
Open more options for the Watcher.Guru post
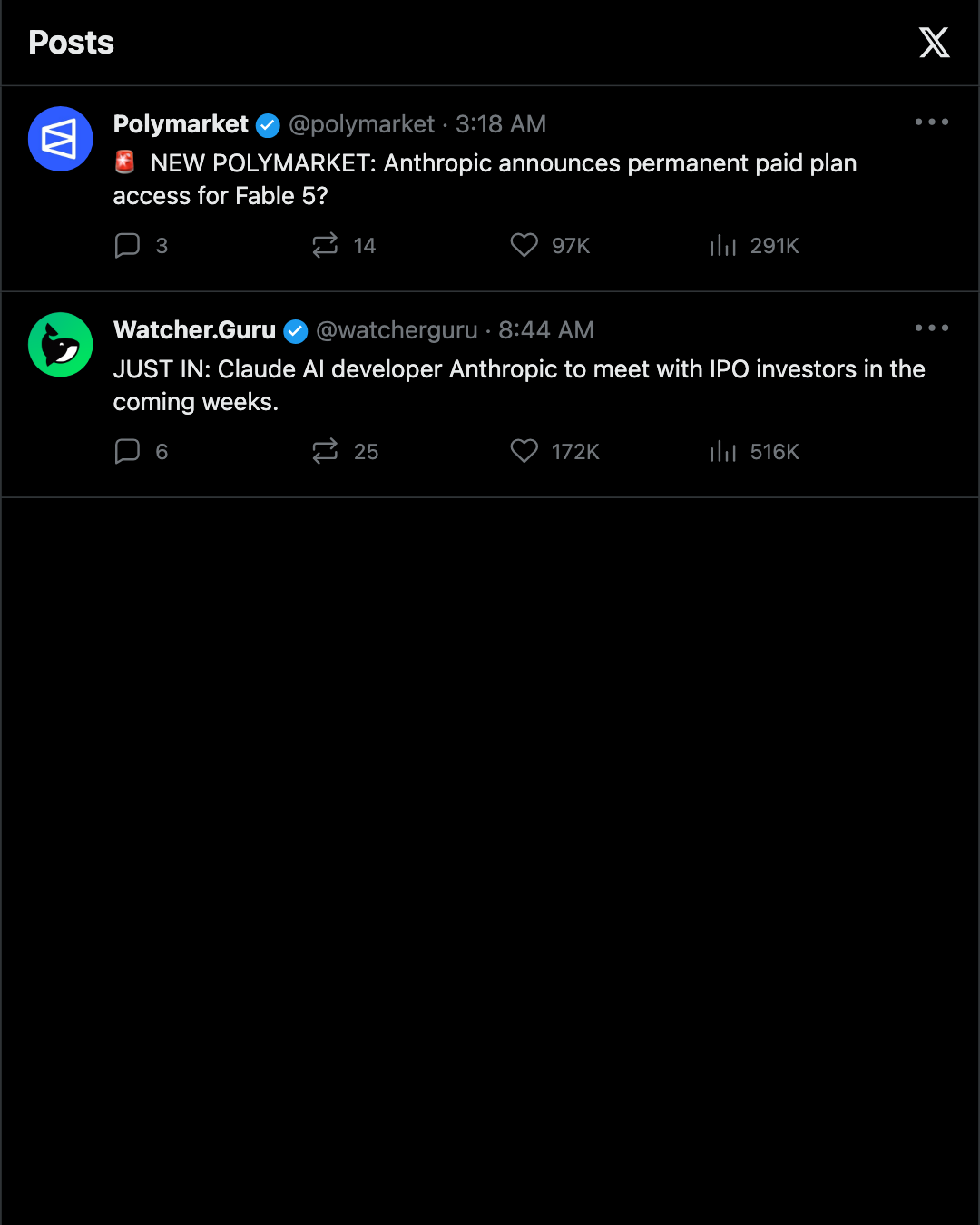coord(932,328)
